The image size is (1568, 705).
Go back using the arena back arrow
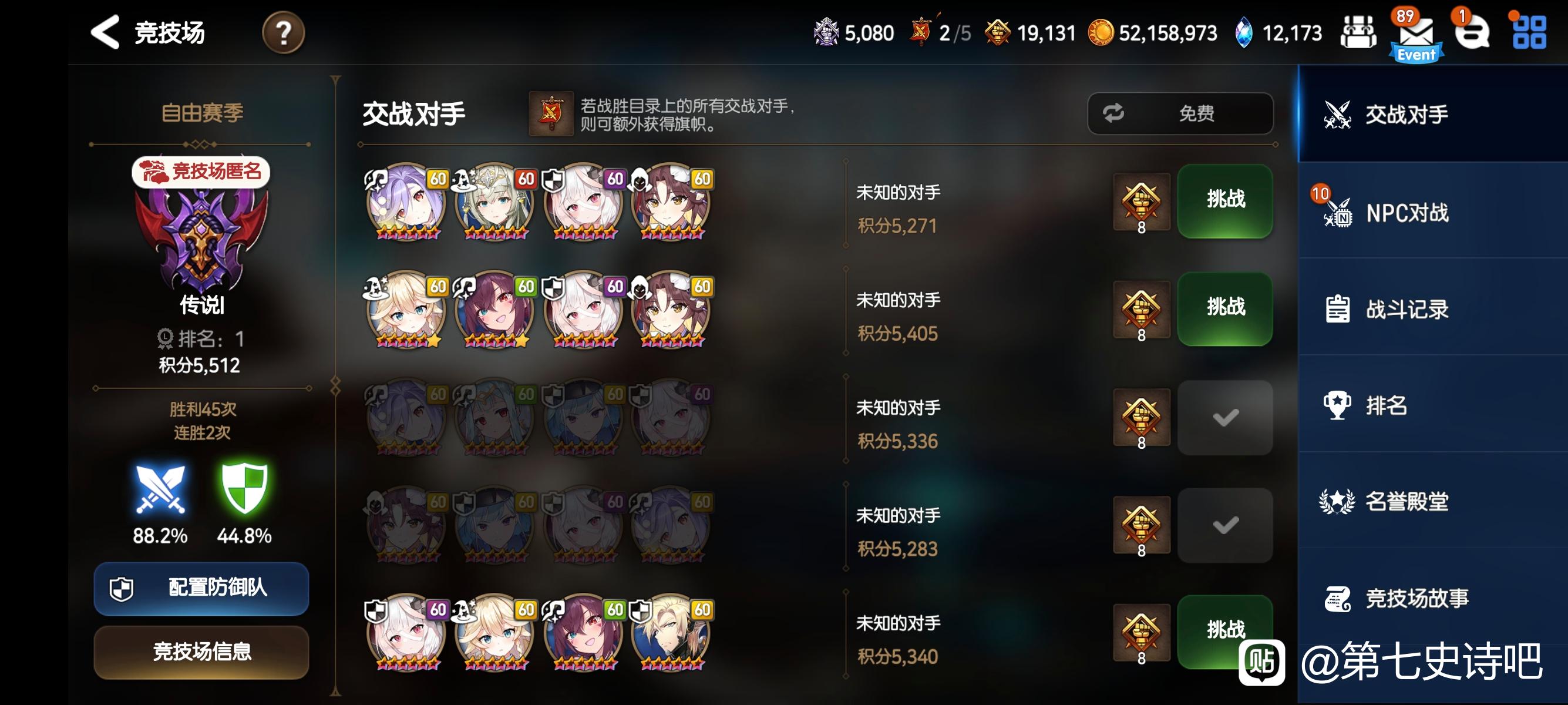[x=105, y=32]
